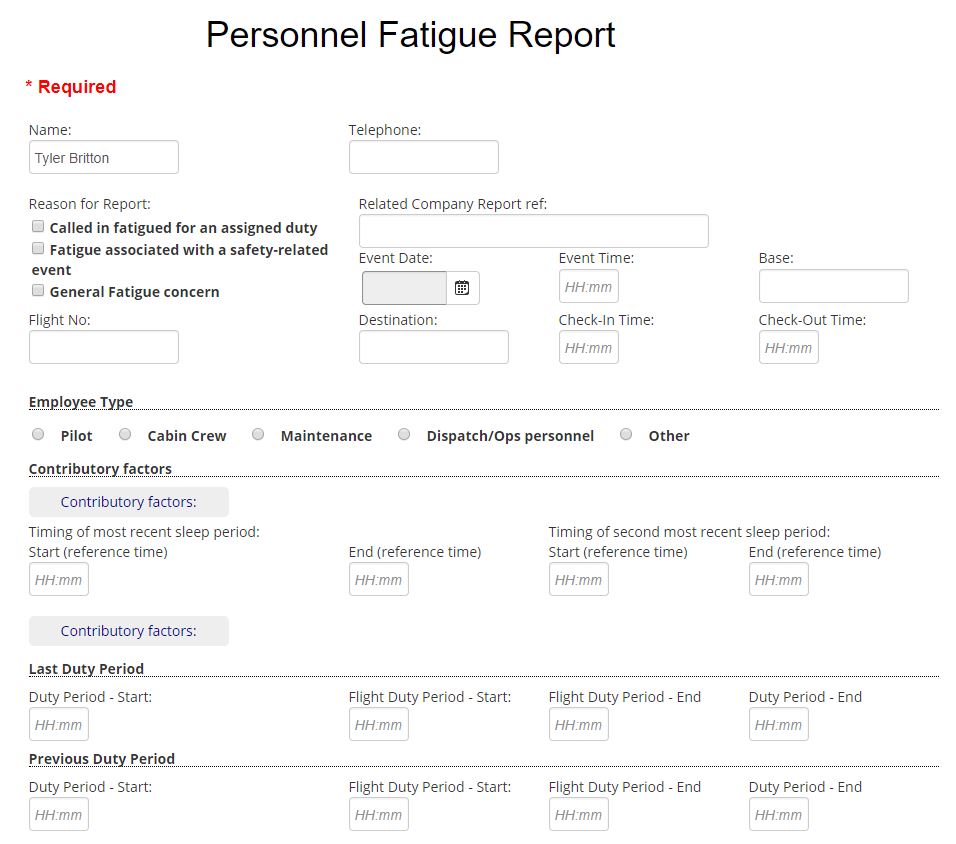Check "Called in fatigued for an assigned duty"
The image size is (956, 844).
click(x=37, y=226)
